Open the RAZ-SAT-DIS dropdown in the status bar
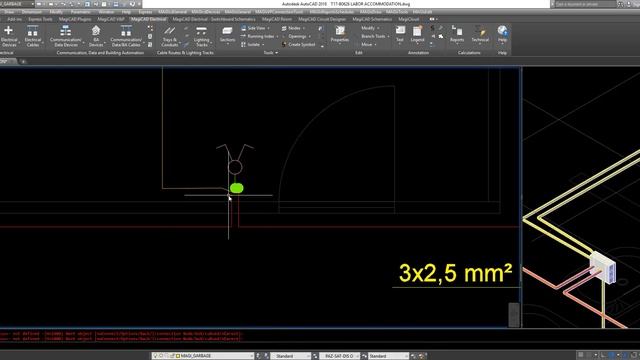Viewport: 640px width, 360px height. point(339,356)
